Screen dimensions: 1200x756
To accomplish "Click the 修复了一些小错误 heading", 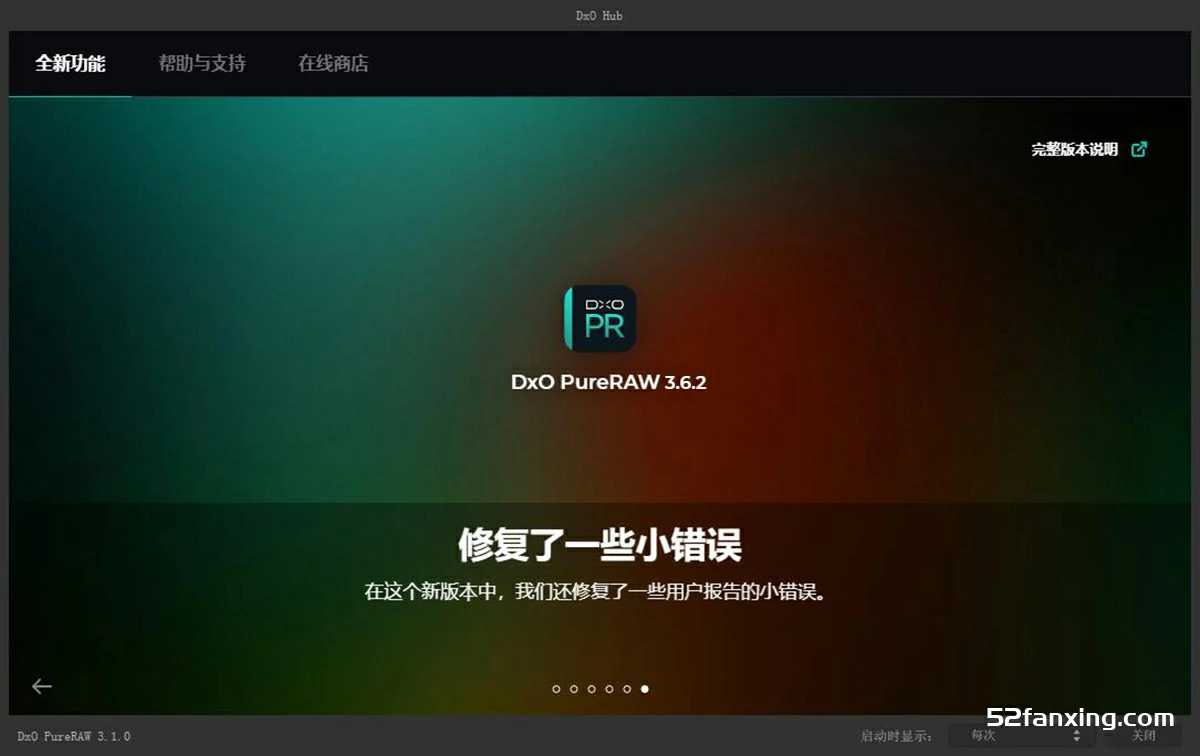I will point(600,546).
